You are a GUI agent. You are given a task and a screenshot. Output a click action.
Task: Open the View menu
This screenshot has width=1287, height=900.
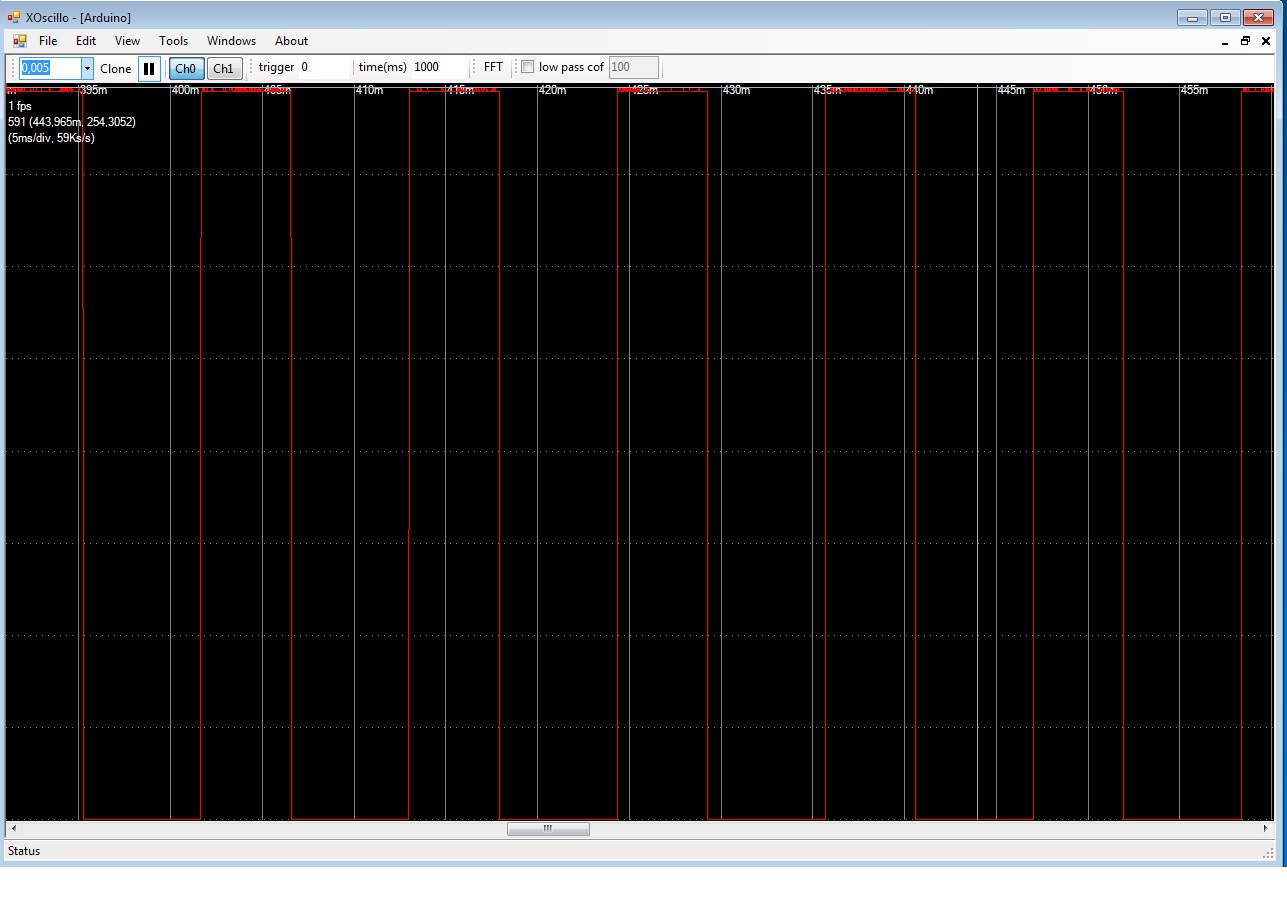tap(127, 41)
